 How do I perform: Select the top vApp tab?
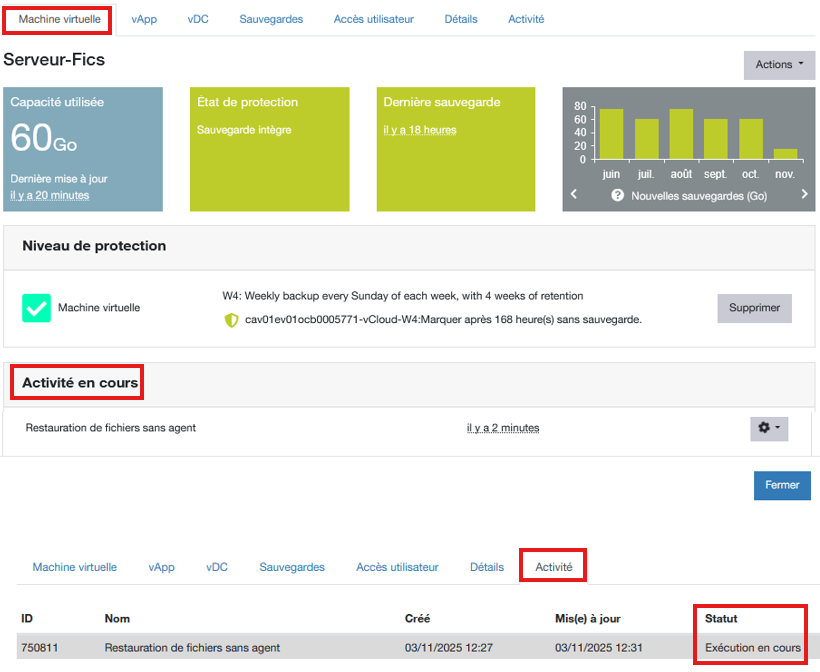(144, 19)
